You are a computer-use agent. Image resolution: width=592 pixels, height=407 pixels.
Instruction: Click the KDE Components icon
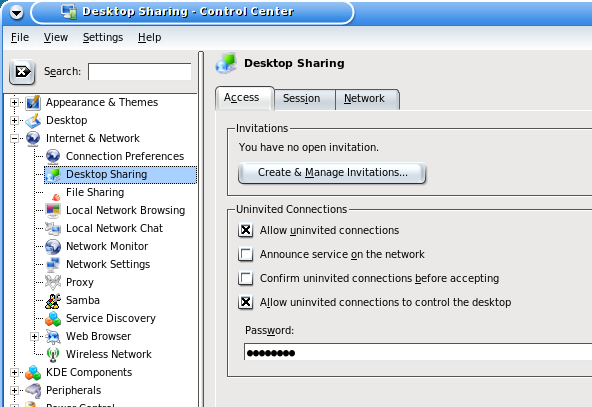pyautogui.click(x=33, y=372)
